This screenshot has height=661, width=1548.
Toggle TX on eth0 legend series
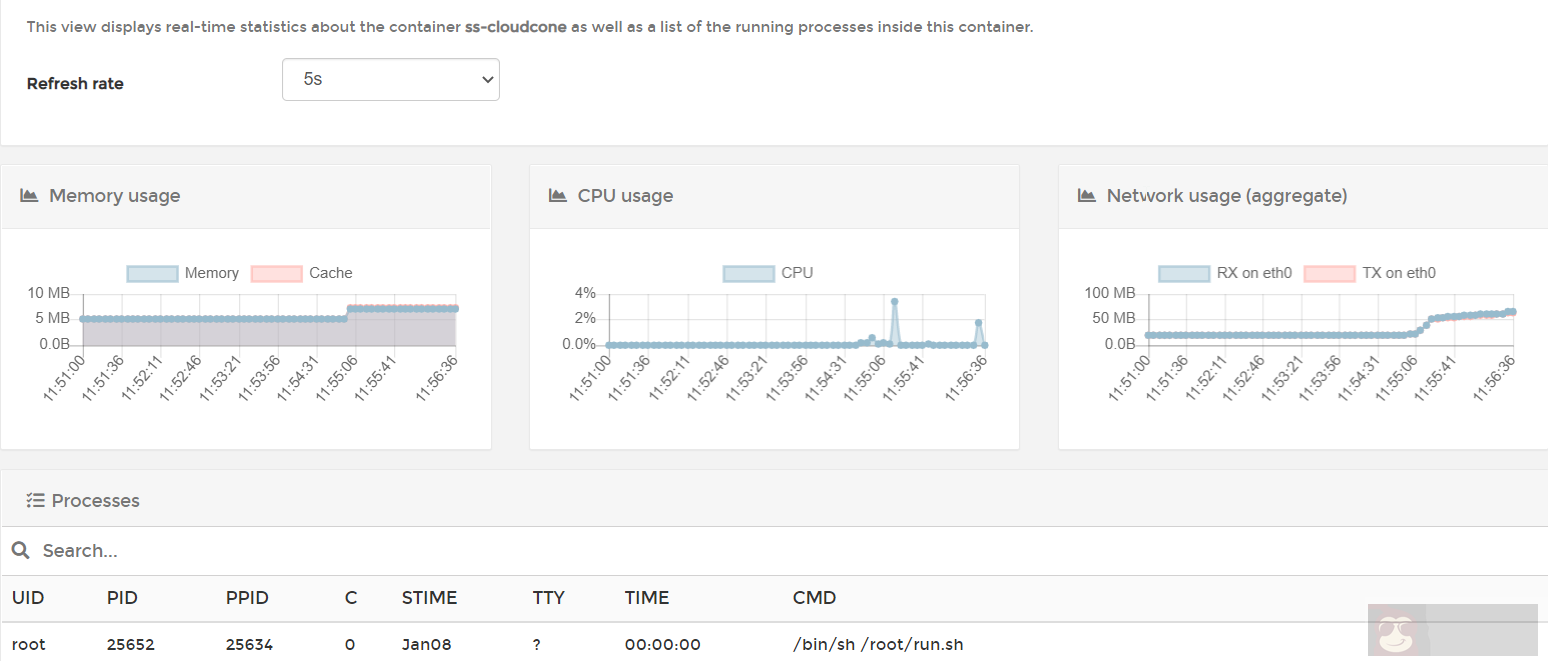pyautogui.click(x=1370, y=273)
